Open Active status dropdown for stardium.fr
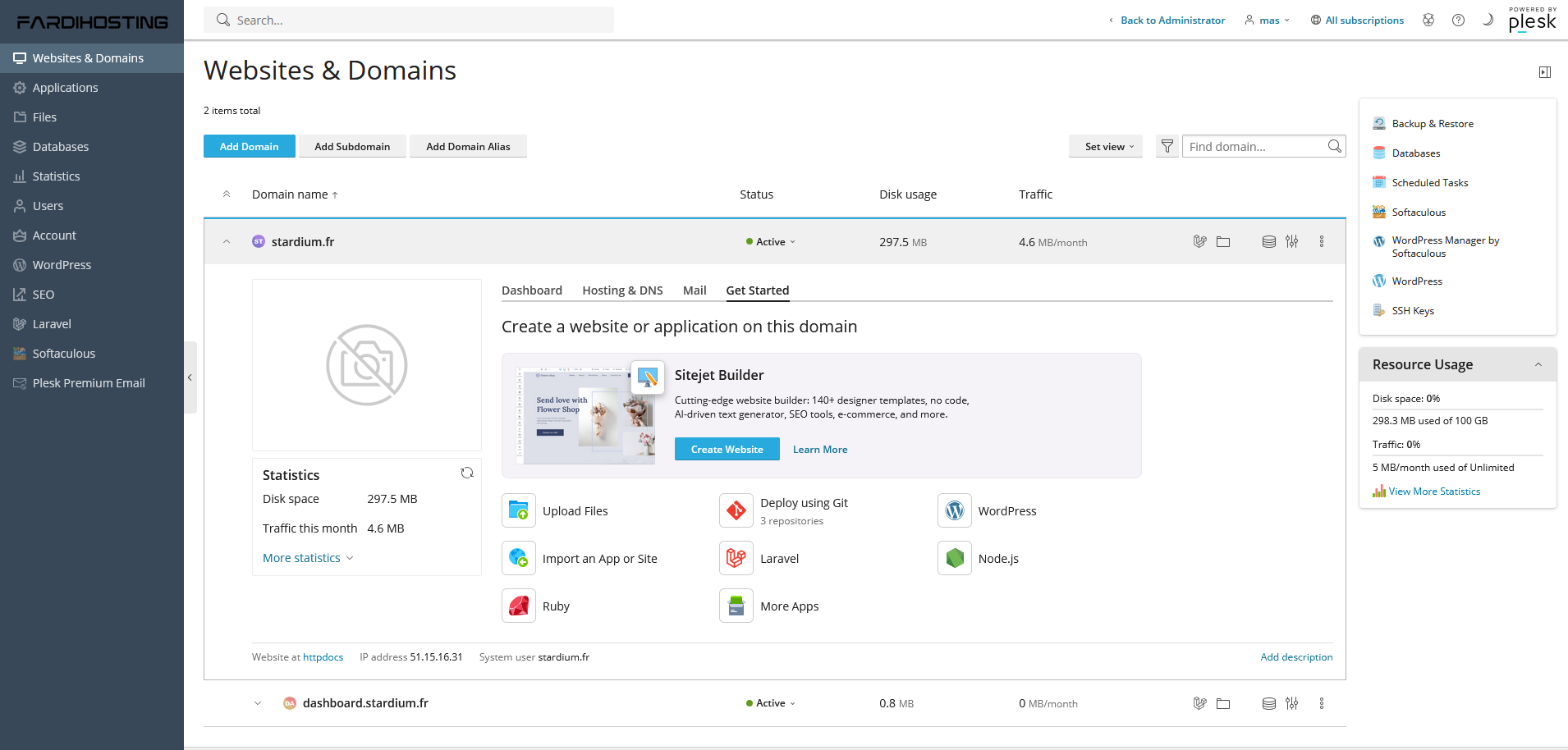The height and width of the screenshot is (750, 1568). pyautogui.click(x=771, y=241)
